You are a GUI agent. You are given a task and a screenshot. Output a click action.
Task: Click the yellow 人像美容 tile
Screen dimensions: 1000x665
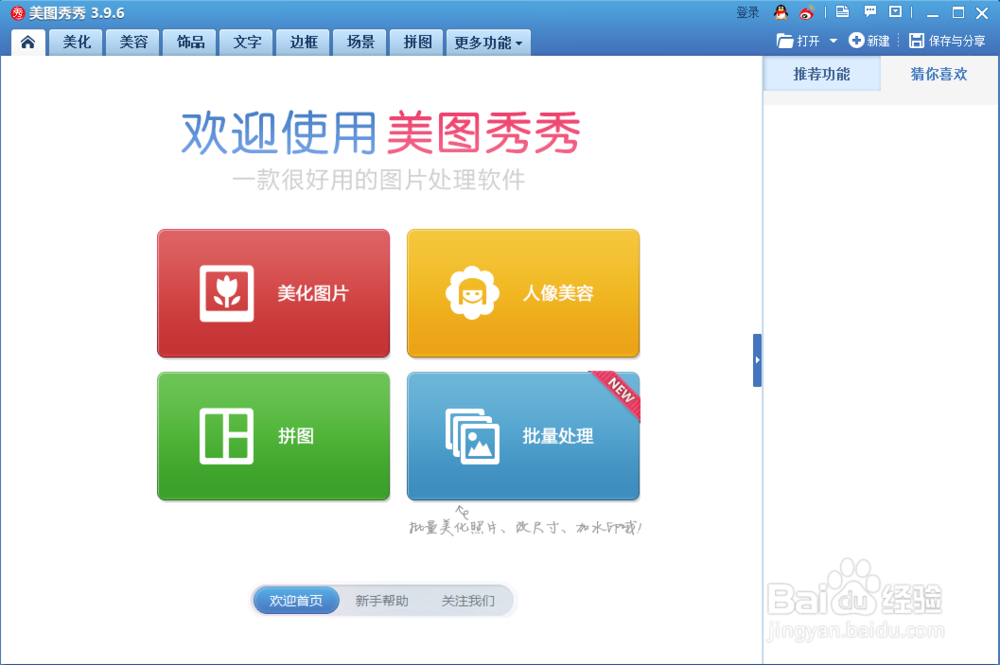[523, 293]
